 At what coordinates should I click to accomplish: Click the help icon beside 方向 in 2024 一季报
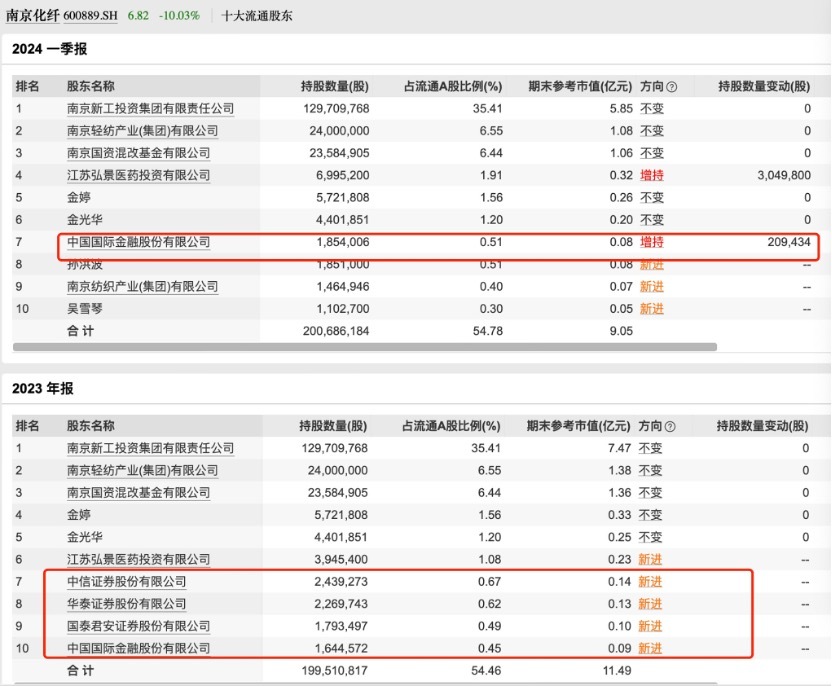pos(671,86)
